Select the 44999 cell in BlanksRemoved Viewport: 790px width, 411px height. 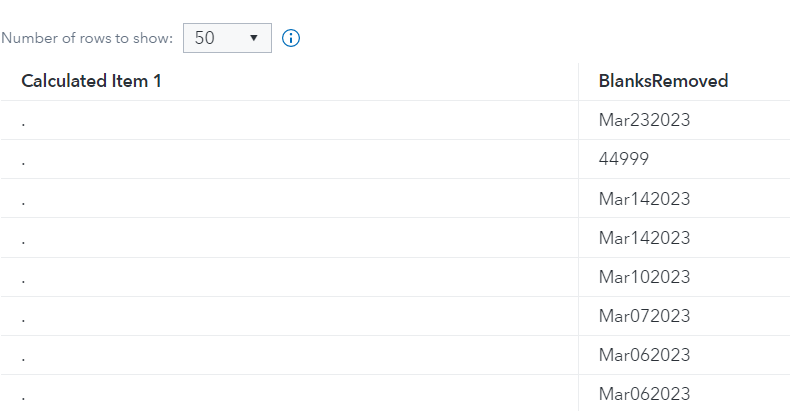tap(624, 159)
